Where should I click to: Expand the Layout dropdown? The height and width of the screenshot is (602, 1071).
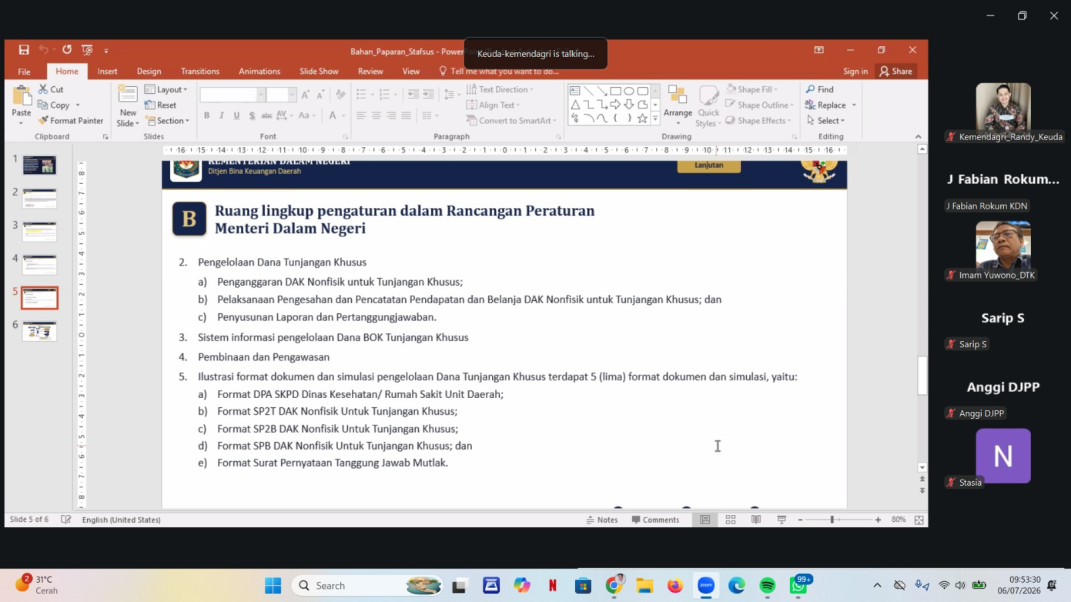pyautogui.click(x=166, y=90)
